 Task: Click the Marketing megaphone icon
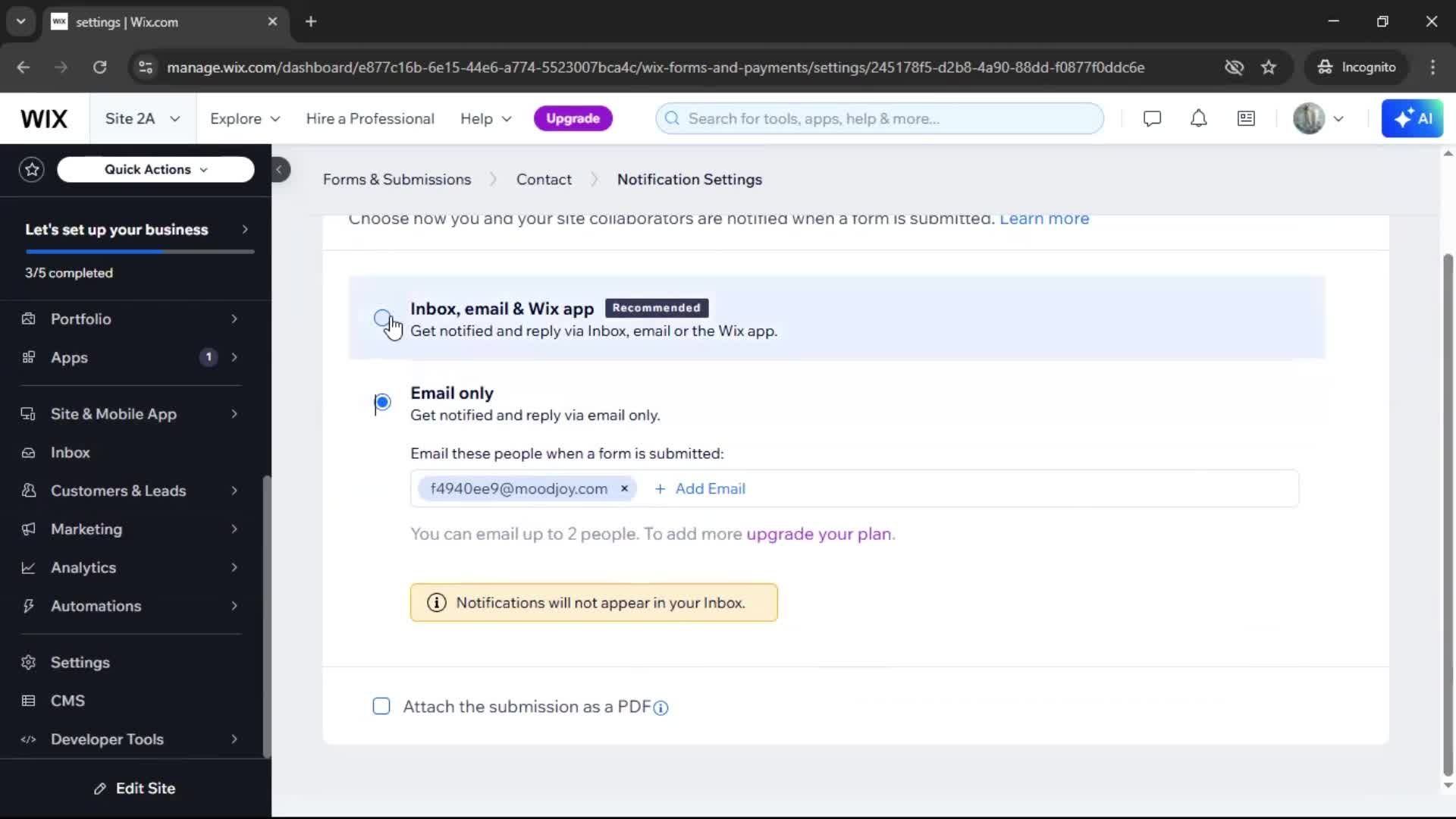point(29,529)
